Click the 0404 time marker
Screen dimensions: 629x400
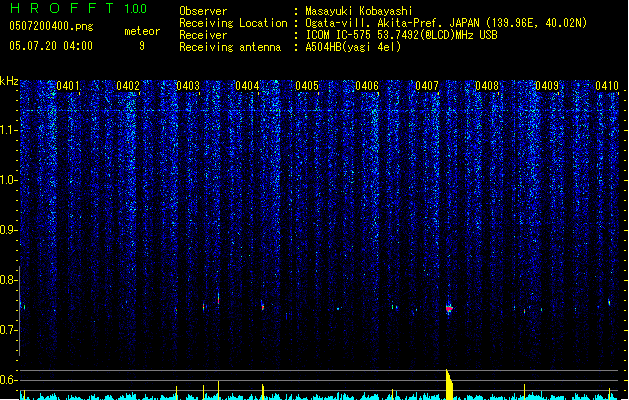click(247, 86)
